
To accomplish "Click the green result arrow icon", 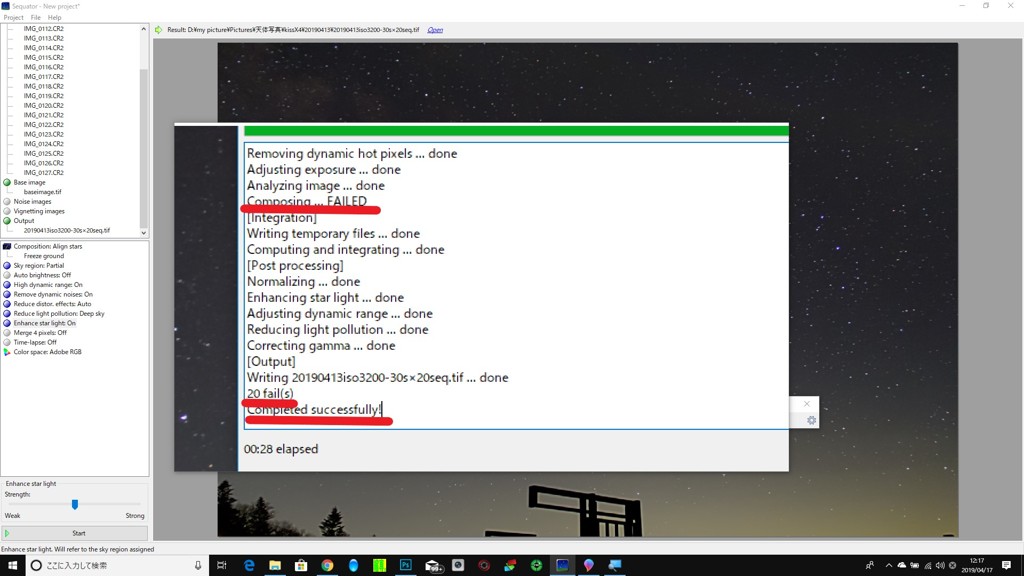I will (159, 30).
